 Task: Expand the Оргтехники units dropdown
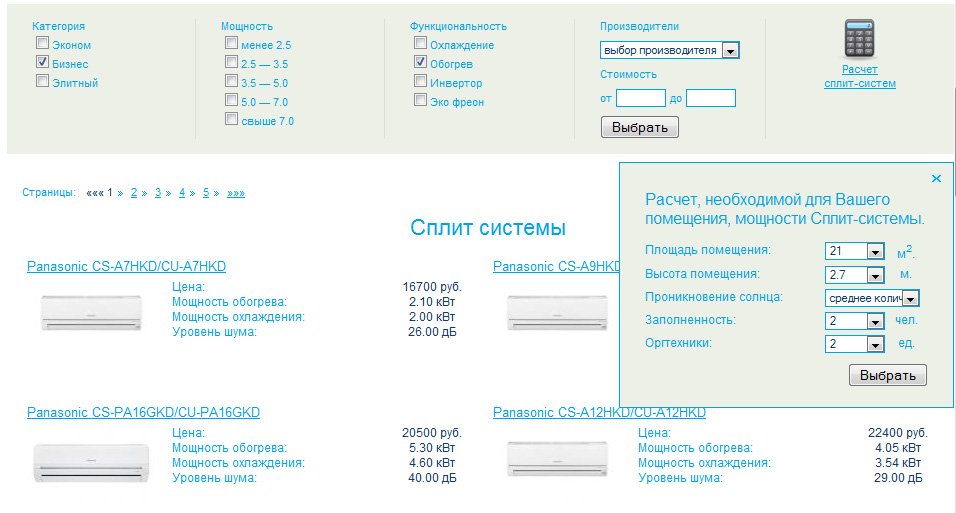click(x=855, y=344)
